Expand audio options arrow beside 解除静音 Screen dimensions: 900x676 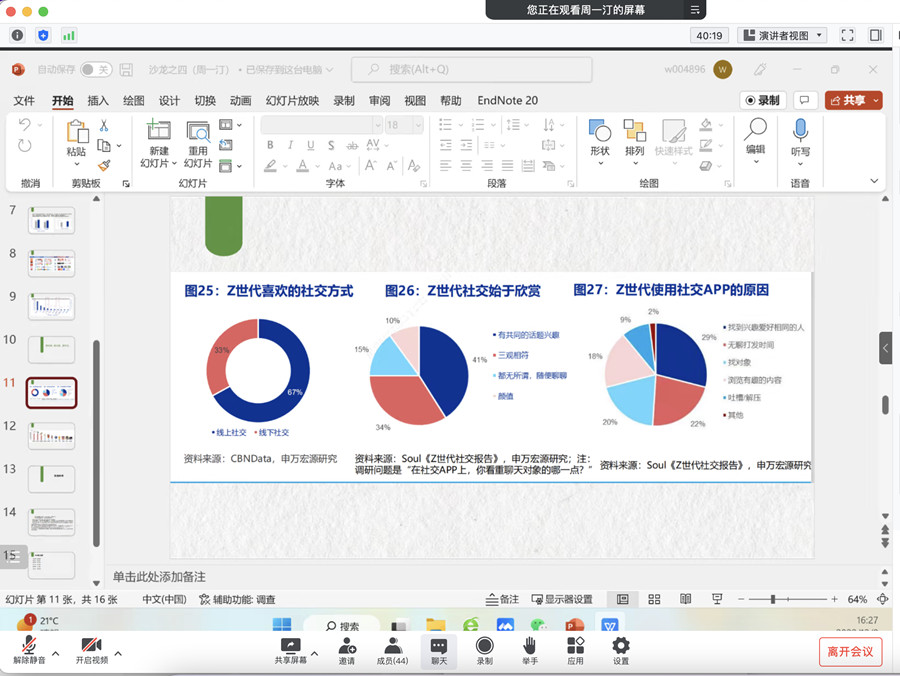coord(56,654)
